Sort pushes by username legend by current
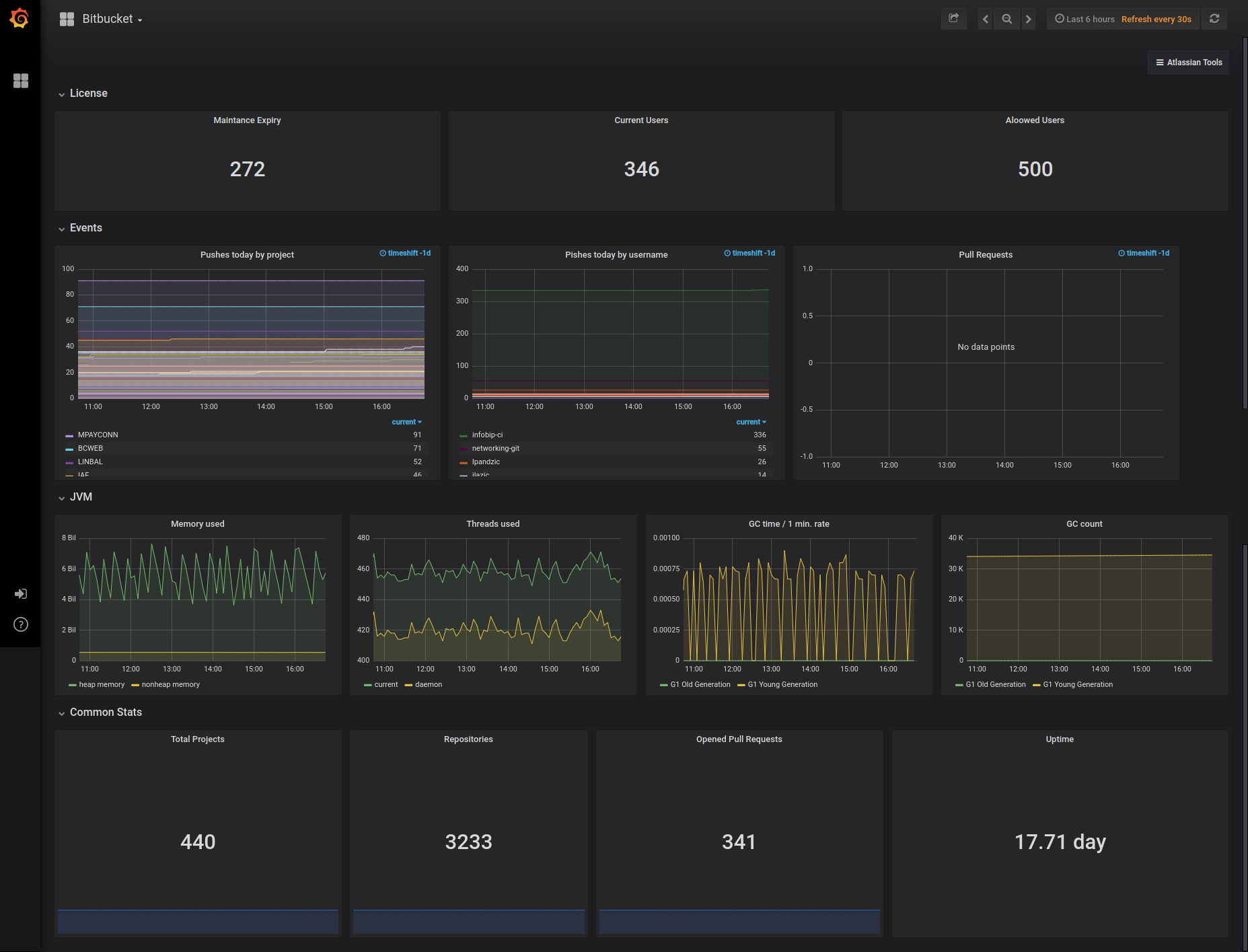Image resolution: width=1248 pixels, height=952 pixels. [751, 423]
